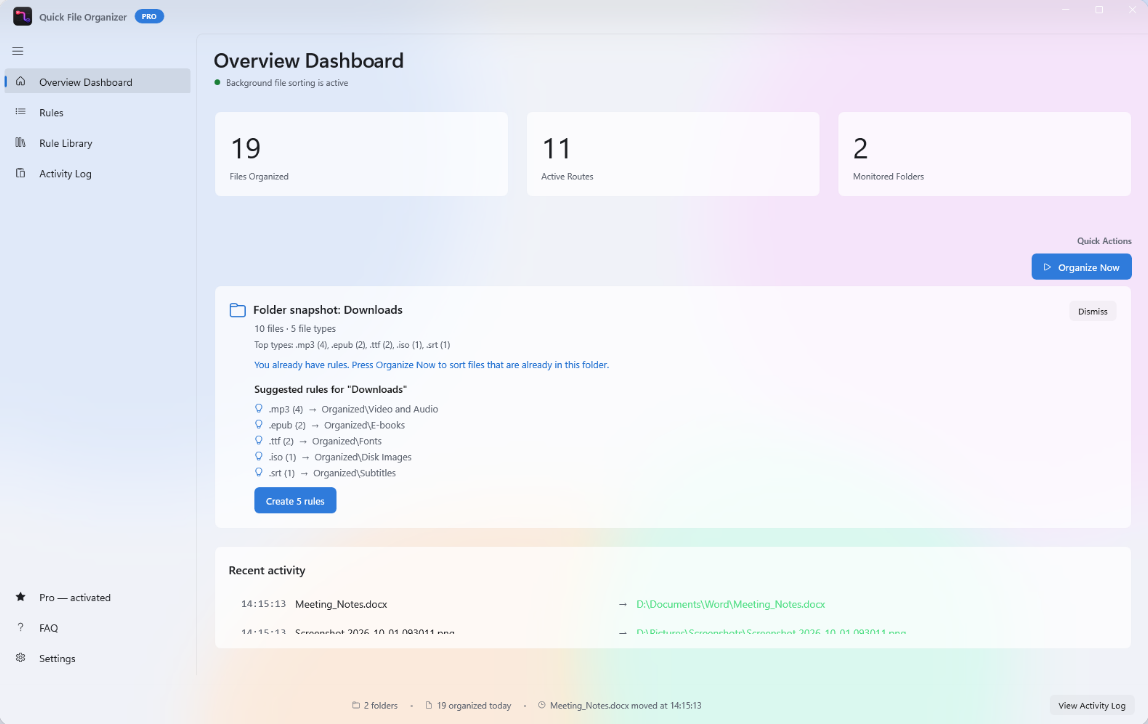Click the Quick Actions label

click(x=1104, y=241)
